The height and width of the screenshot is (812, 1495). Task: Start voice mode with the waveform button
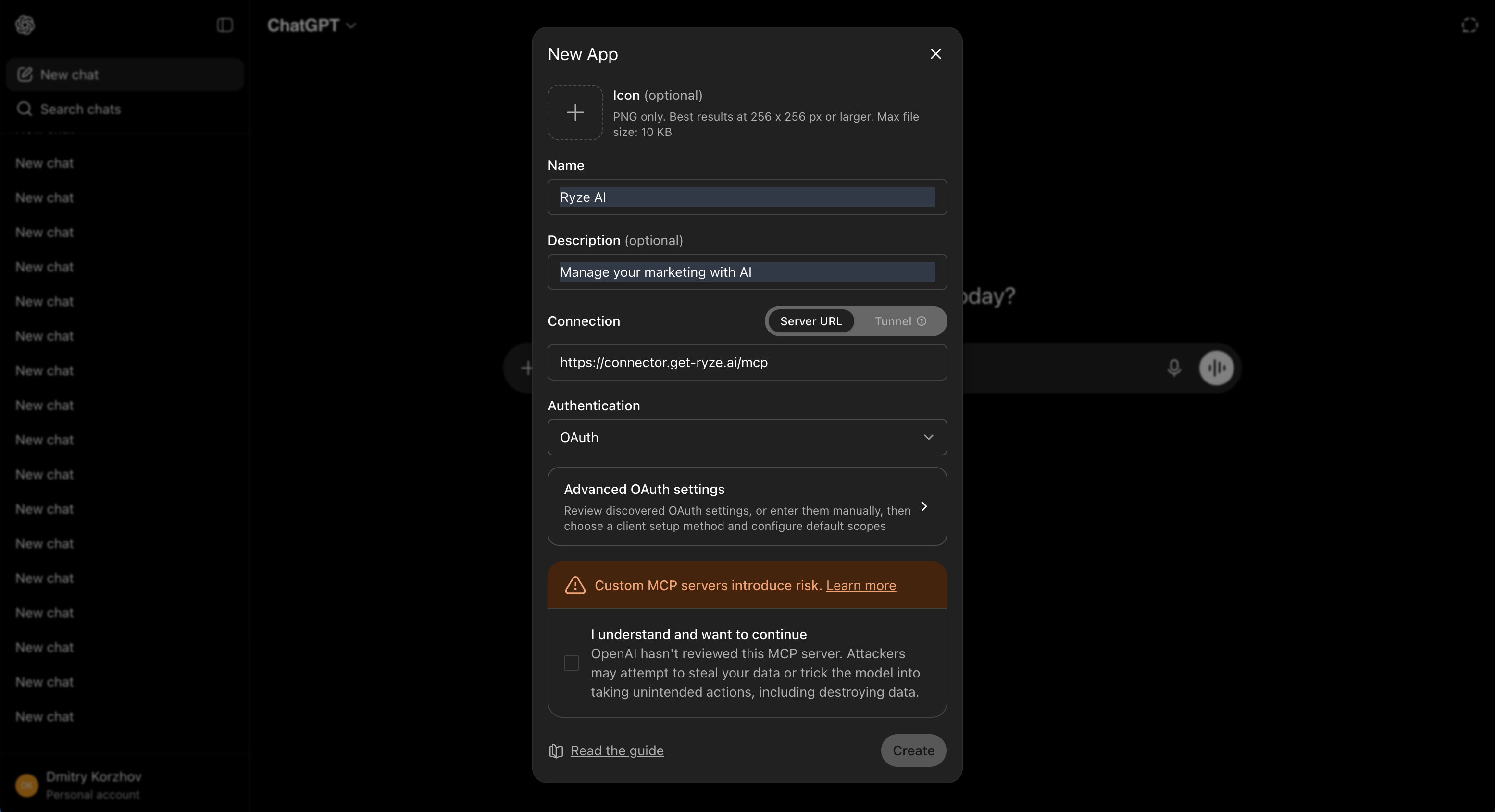[x=1216, y=369]
